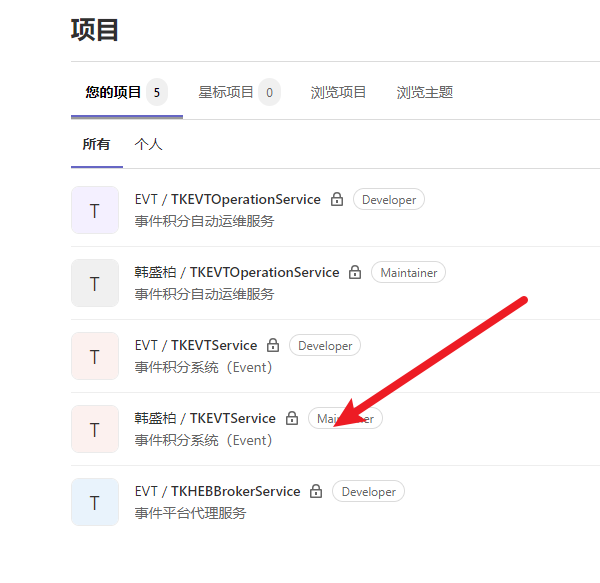Click the lock icon beside EVT / TKEVTService
Viewport: 600px width, 583px height.
[x=273, y=346]
